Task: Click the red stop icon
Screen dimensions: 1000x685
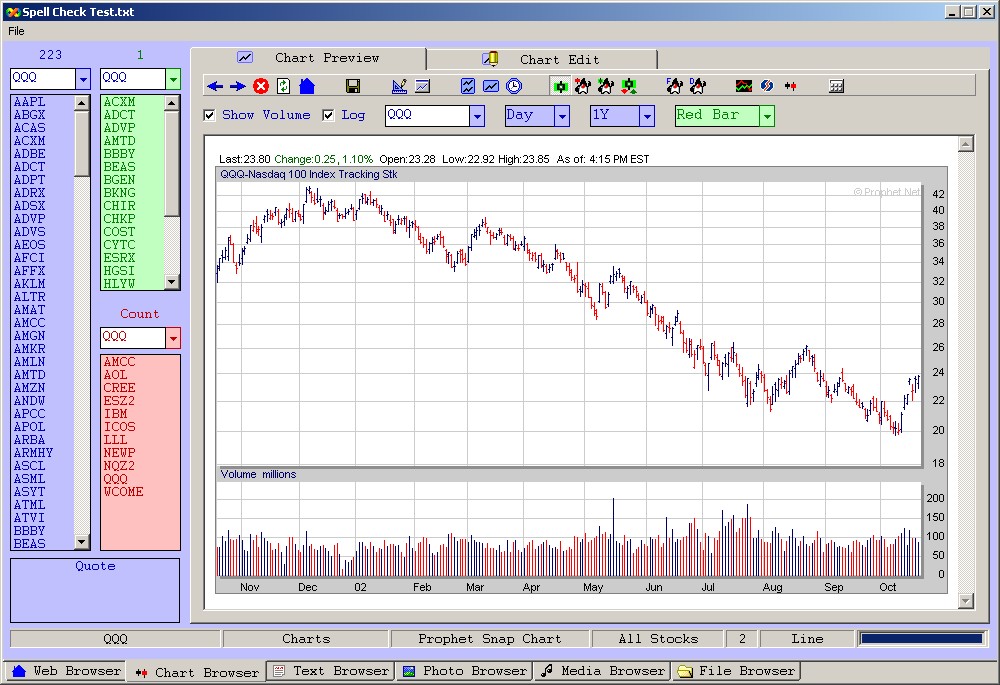Action: (261, 86)
